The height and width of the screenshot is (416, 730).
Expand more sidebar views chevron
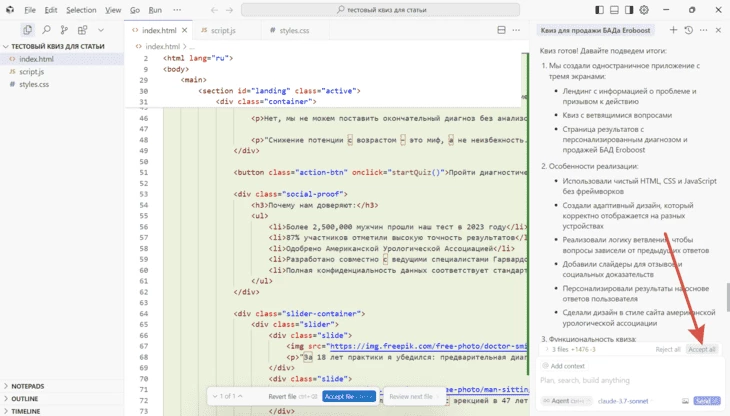pos(101,30)
